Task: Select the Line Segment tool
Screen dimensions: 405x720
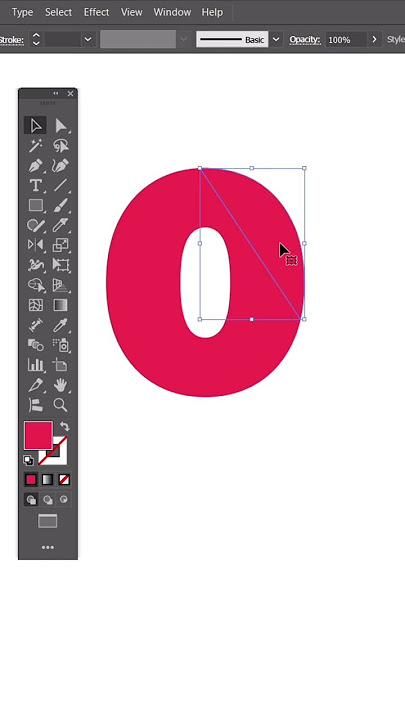Action: tap(61, 186)
